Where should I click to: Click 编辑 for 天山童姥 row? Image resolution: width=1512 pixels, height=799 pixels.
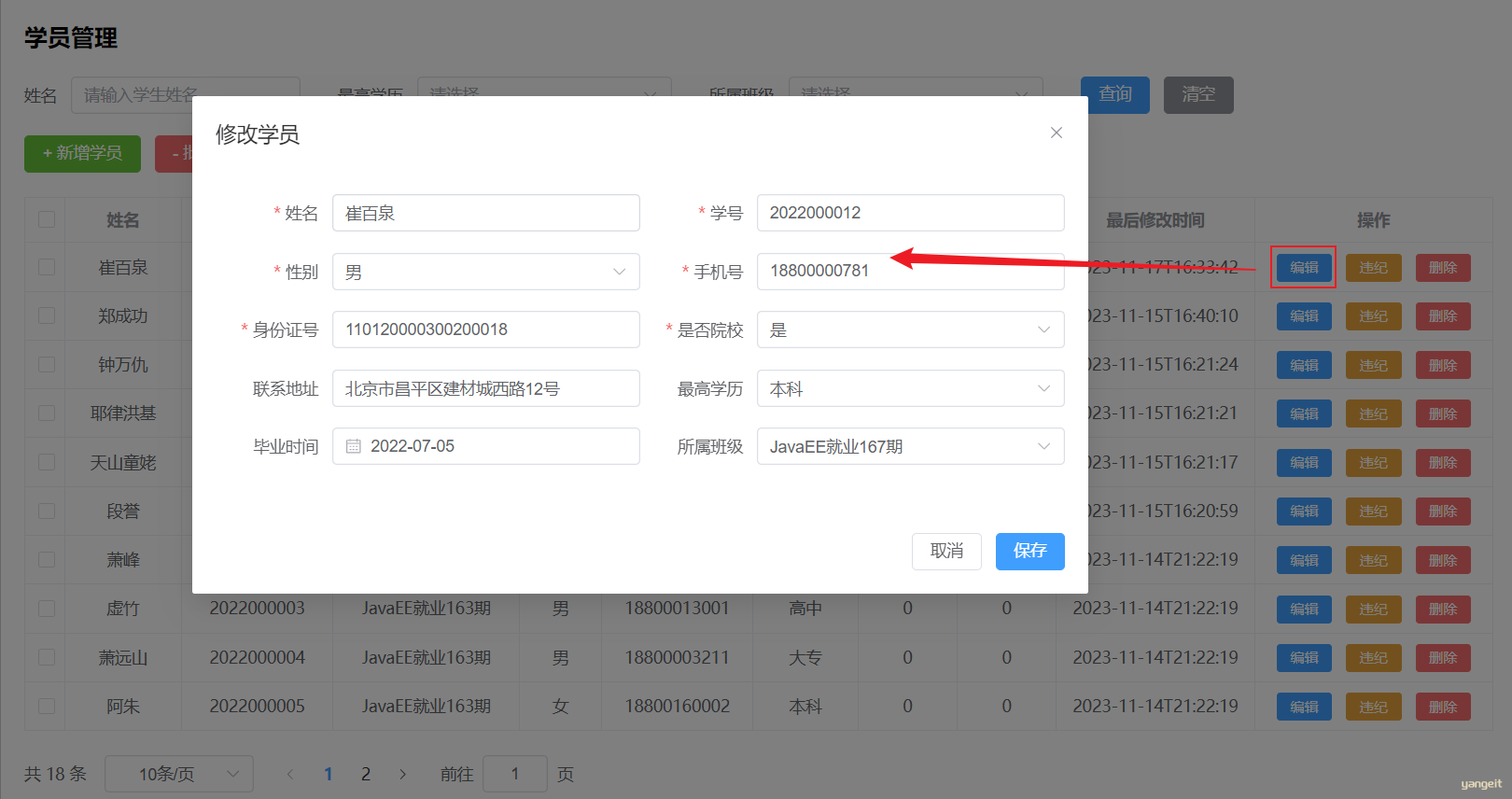point(1304,463)
